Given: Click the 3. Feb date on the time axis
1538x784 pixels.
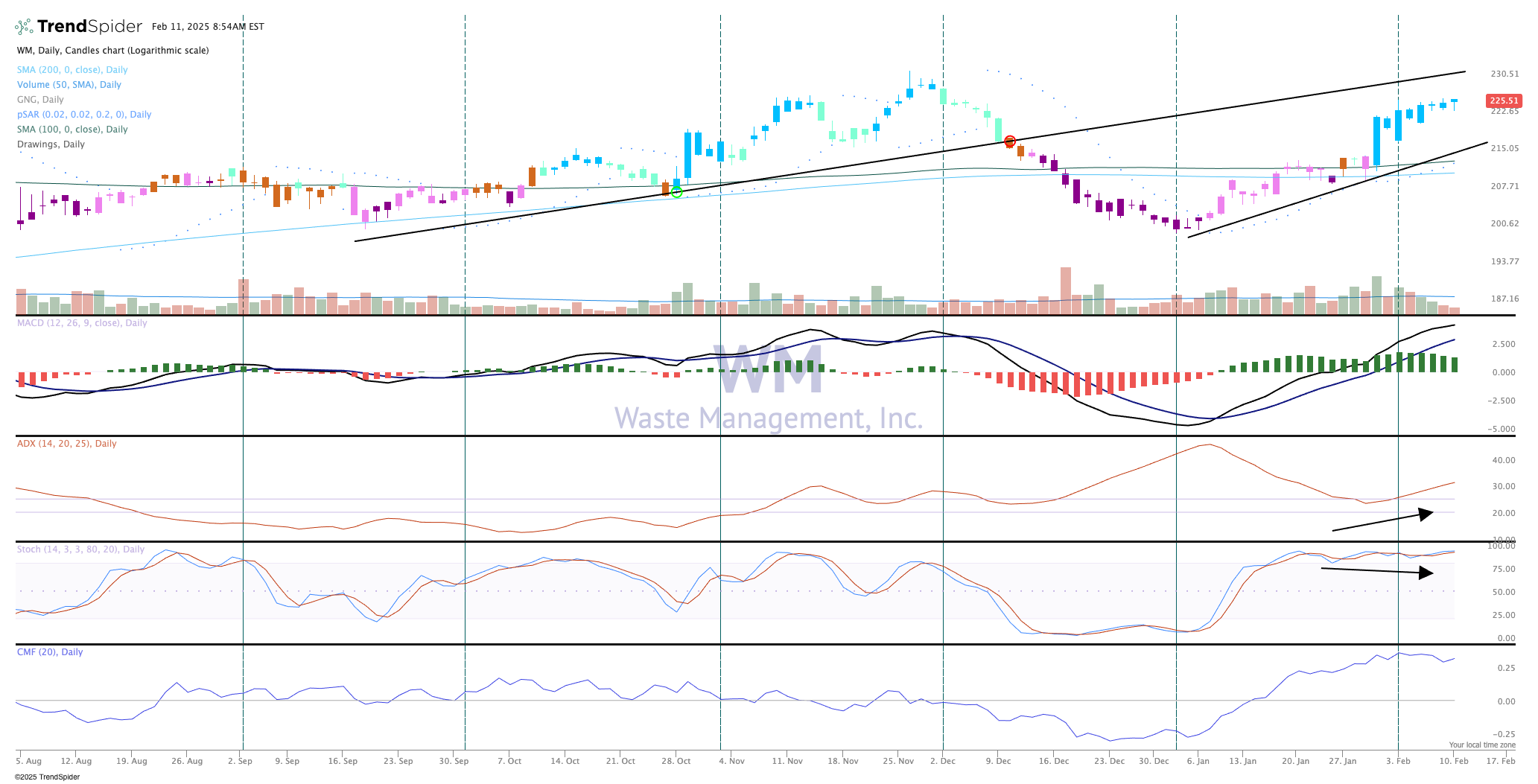Looking at the screenshot, I should (x=1398, y=761).
